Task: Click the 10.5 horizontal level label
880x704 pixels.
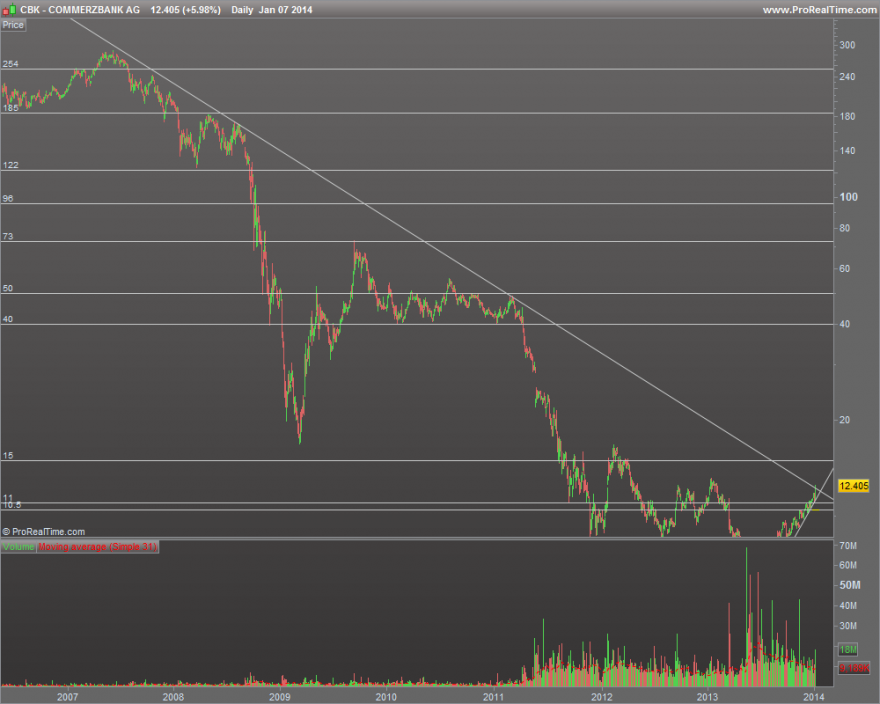Action: 12,505
